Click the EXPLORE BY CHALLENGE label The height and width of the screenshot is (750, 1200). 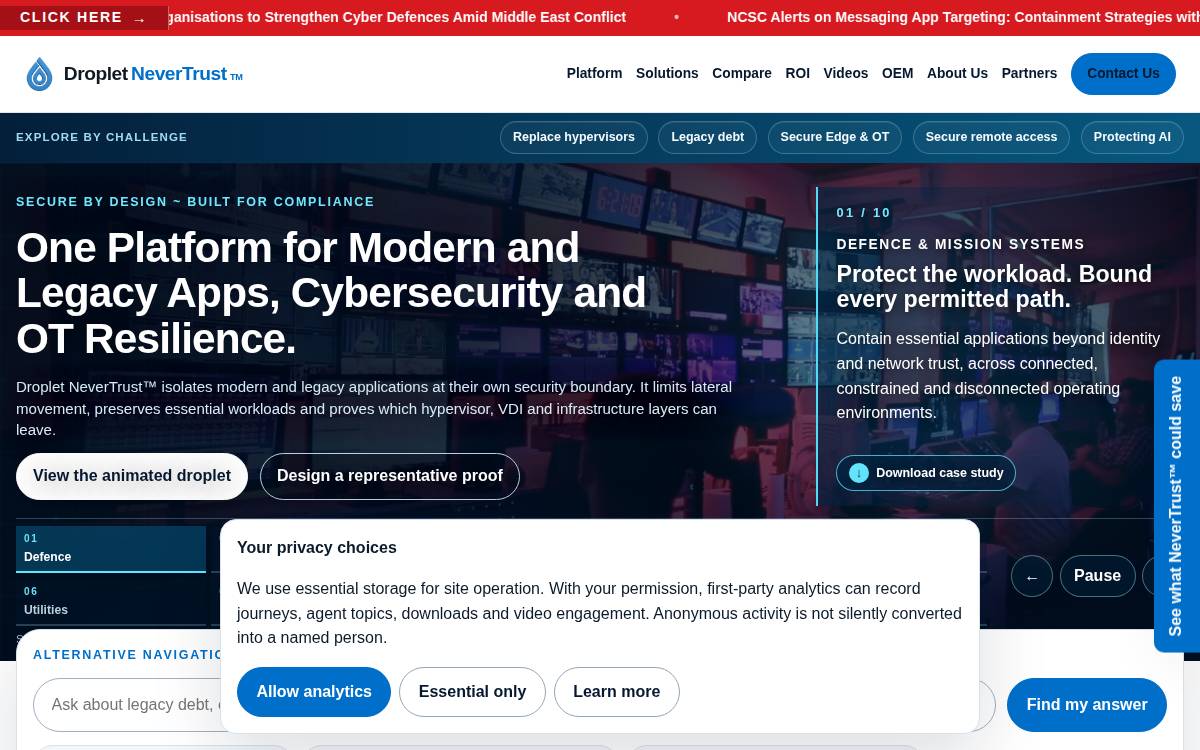102,137
